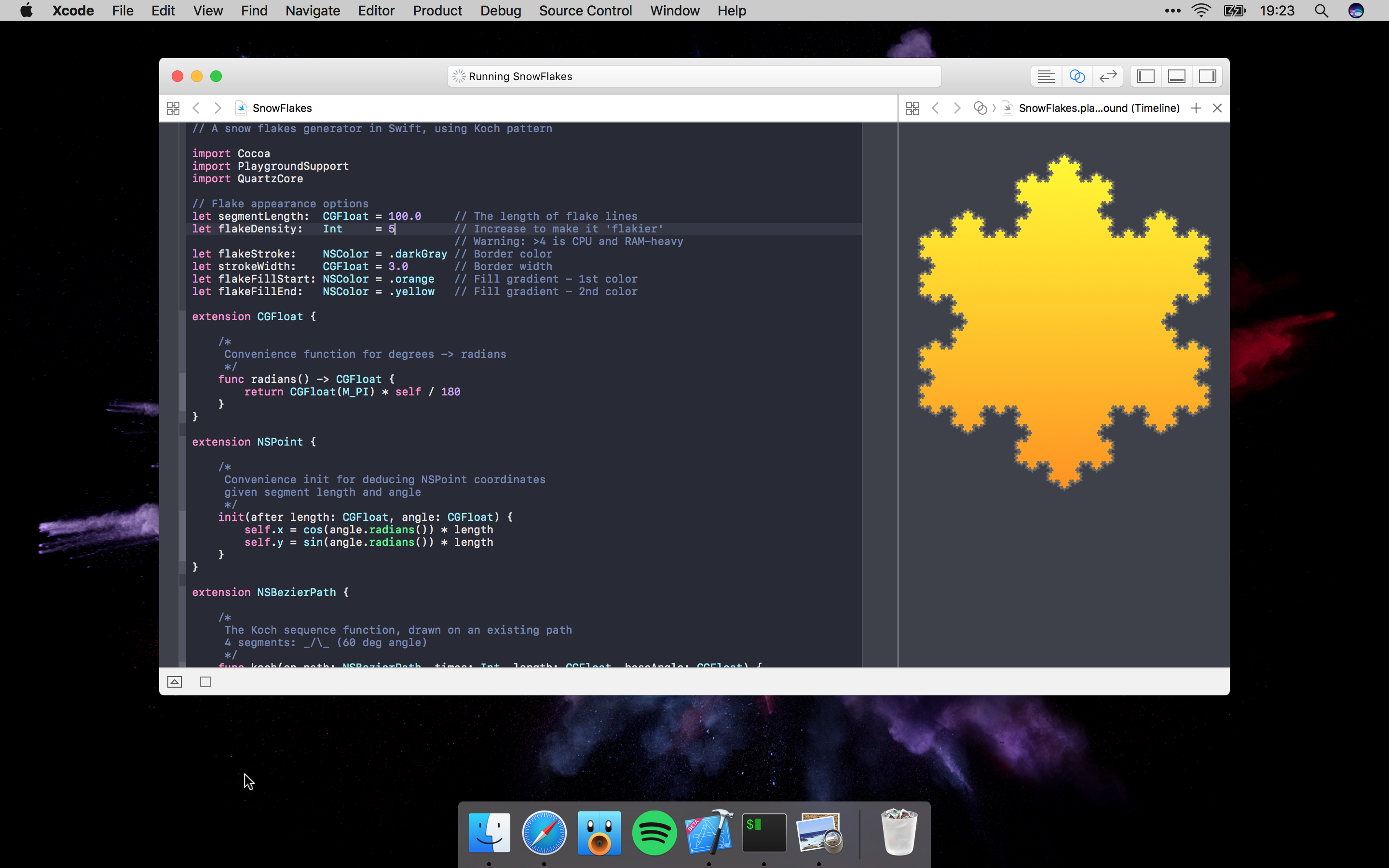Click the stop playground square button
Screen dimensions: 1389x868
tap(205, 681)
